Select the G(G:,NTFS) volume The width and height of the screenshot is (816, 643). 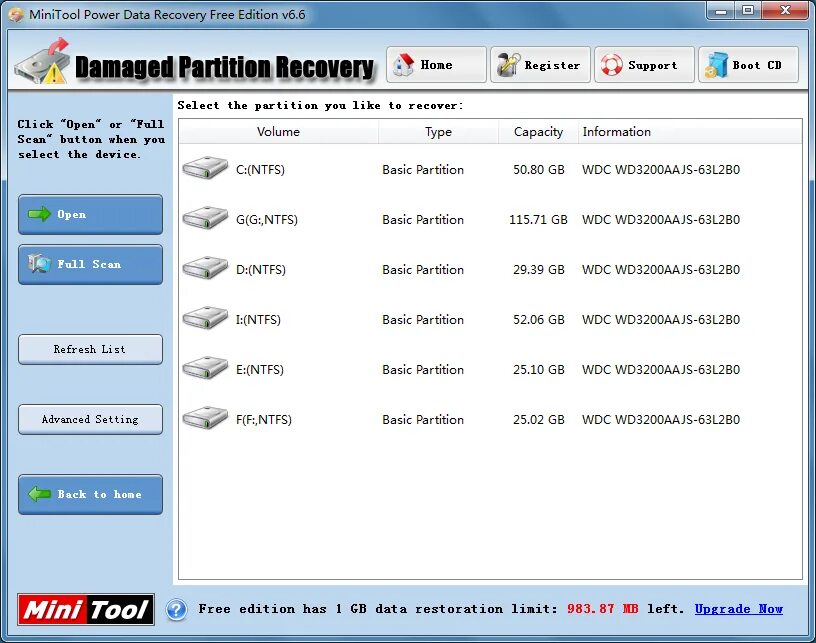[x=267, y=220]
